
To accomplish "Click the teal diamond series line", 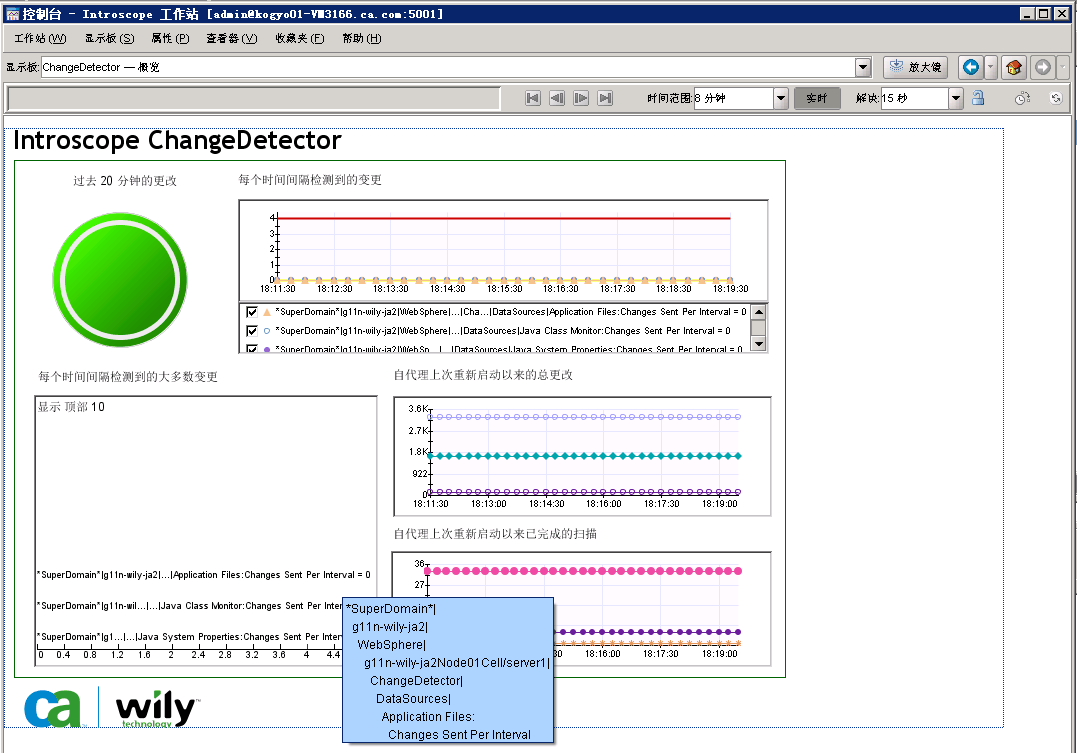I will [584, 456].
